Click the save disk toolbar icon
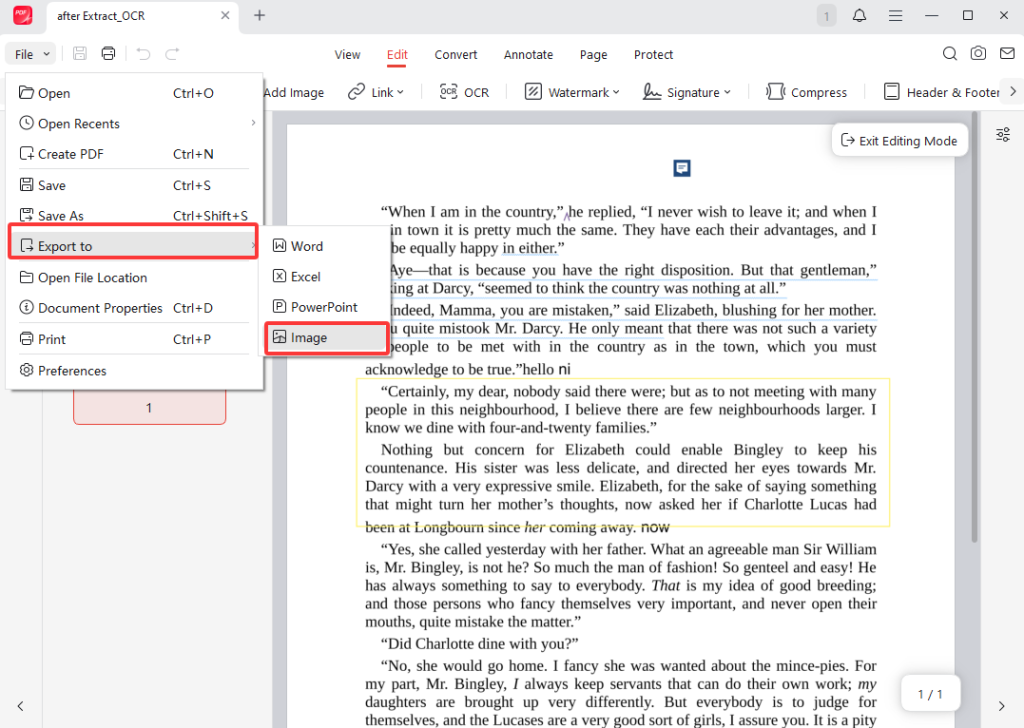 [80, 54]
